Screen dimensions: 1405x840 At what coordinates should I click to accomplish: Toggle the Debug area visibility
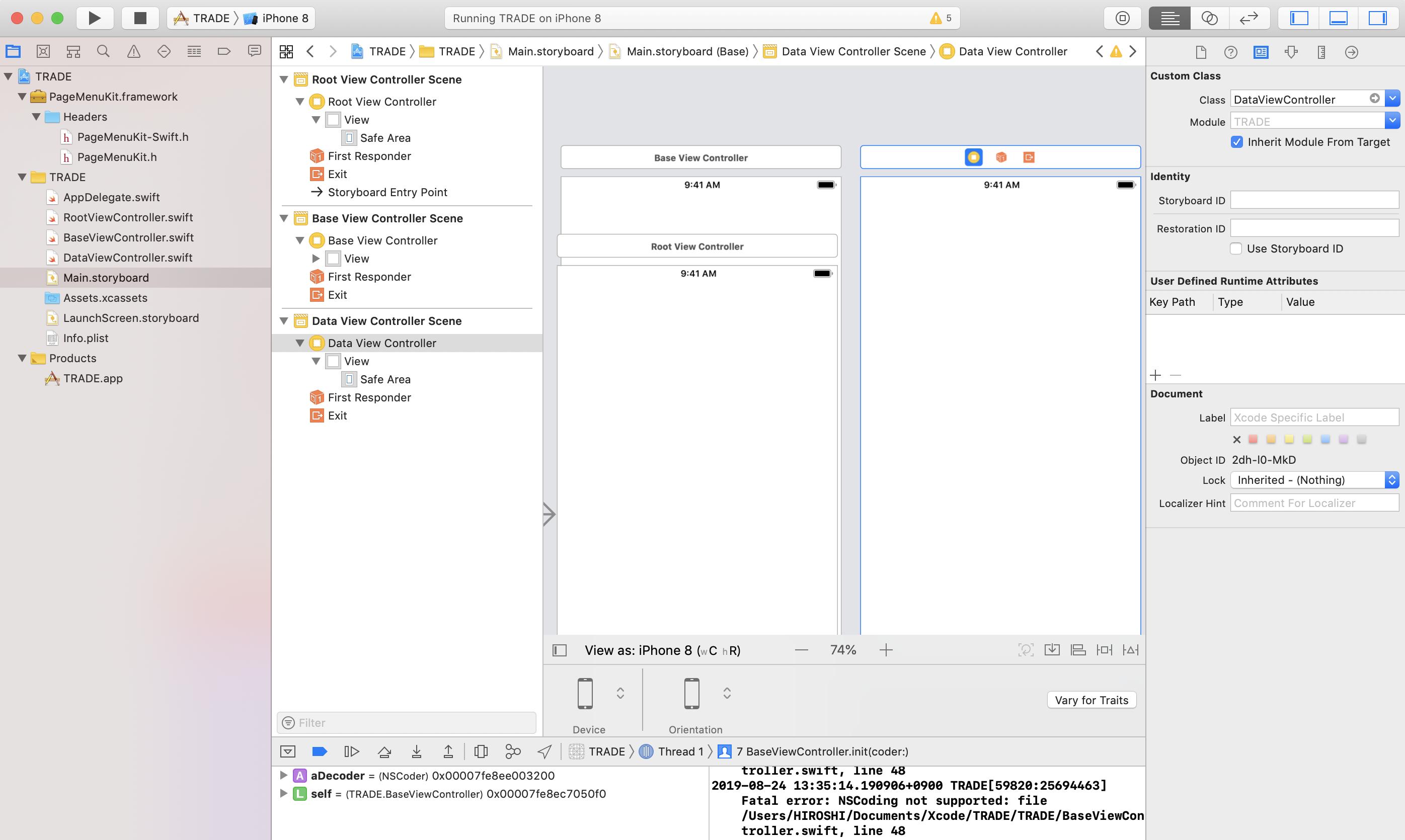click(1338, 18)
